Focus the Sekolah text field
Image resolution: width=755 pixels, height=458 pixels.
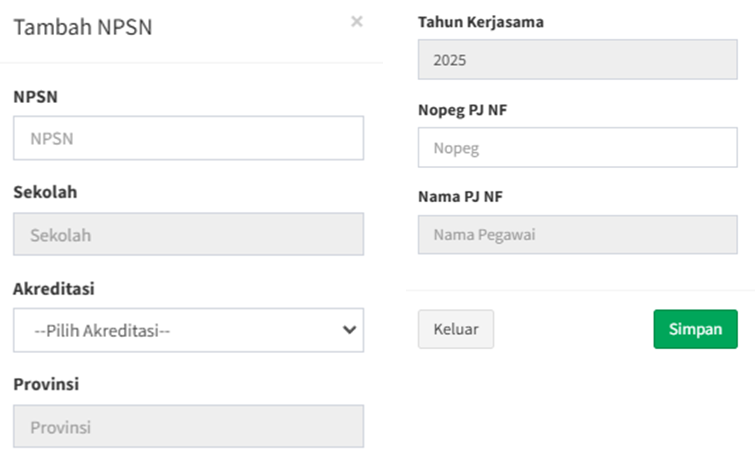[188, 235]
